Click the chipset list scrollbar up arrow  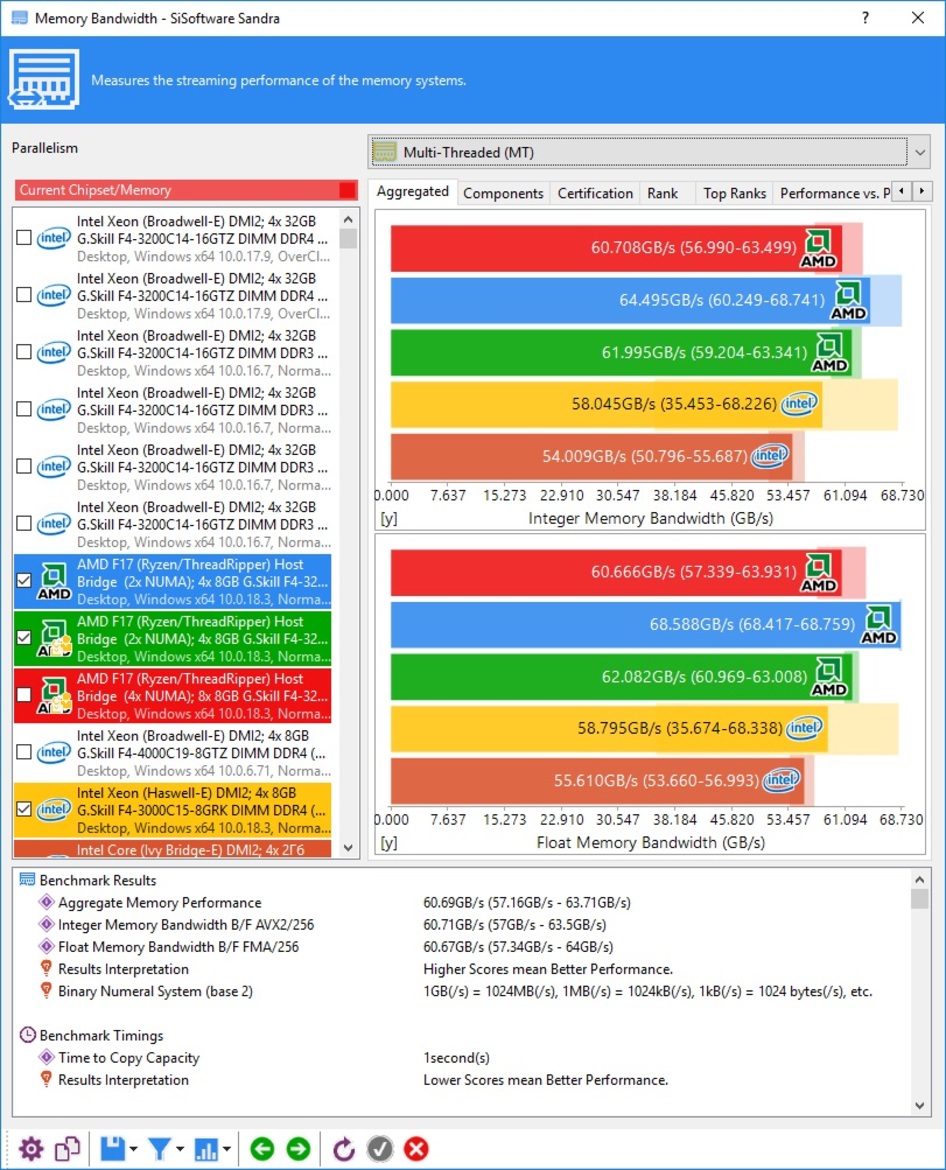pos(348,219)
